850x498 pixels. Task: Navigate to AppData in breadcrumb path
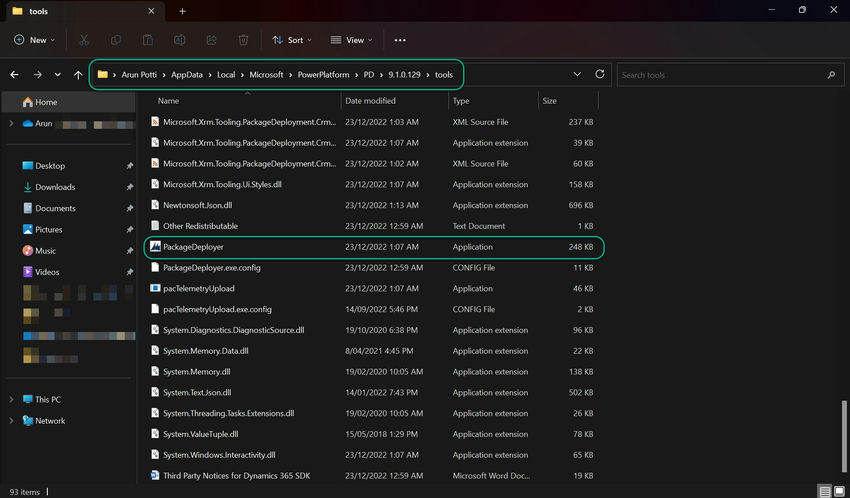click(186, 75)
